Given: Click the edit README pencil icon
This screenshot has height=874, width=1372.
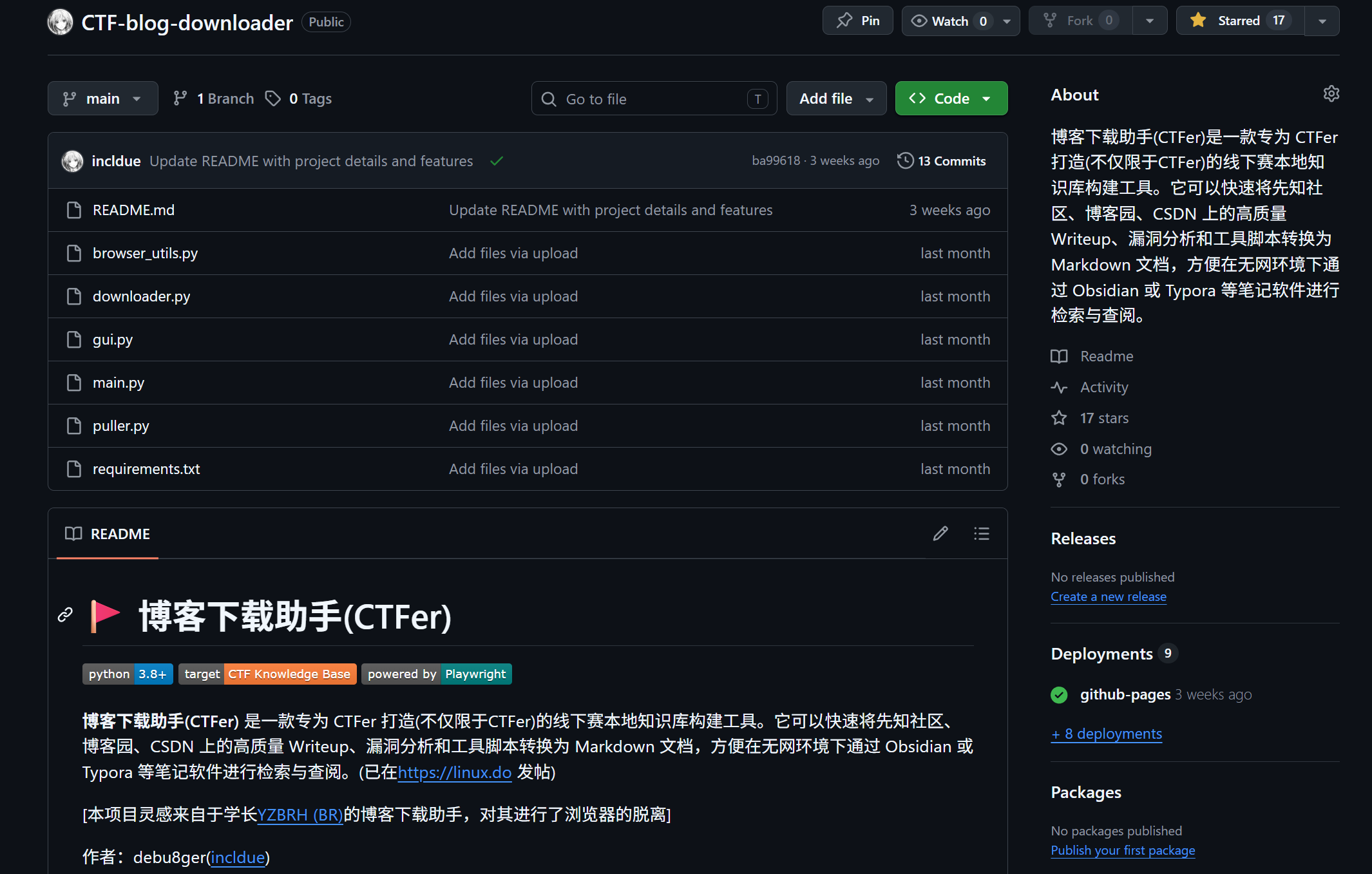Looking at the screenshot, I should (940, 533).
